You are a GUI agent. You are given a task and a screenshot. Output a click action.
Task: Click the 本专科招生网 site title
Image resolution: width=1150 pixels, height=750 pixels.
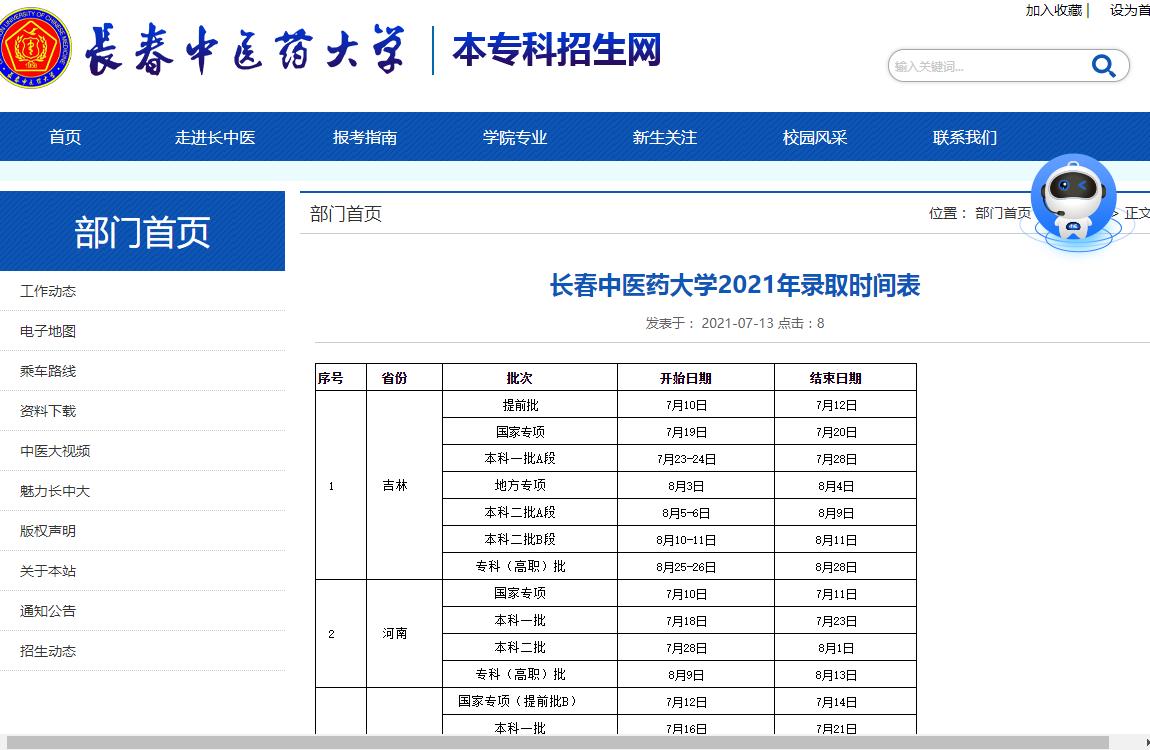coord(557,50)
